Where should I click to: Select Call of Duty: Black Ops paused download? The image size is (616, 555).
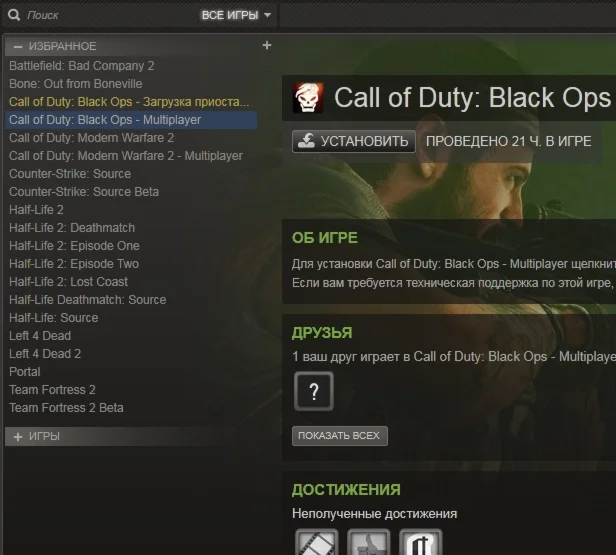(x=129, y=102)
